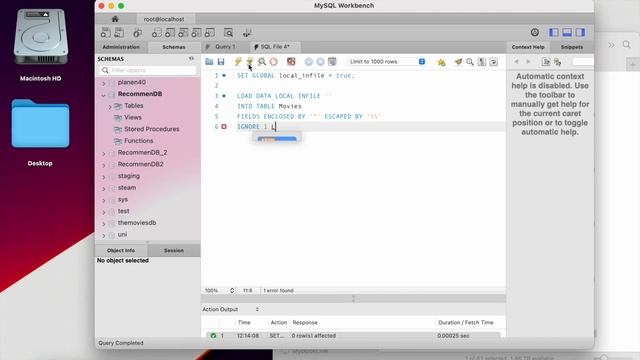Create a new table icon
The image size is (640, 360).
170,33
